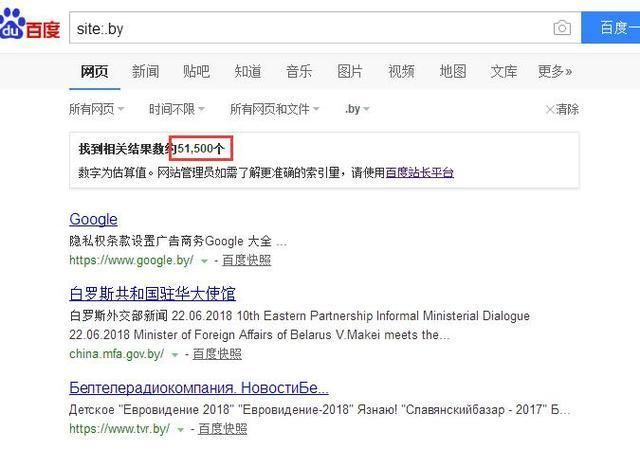Click the https://www.google.by/ URL
The height and width of the screenshot is (449, 640).
[x=131, y=260]
